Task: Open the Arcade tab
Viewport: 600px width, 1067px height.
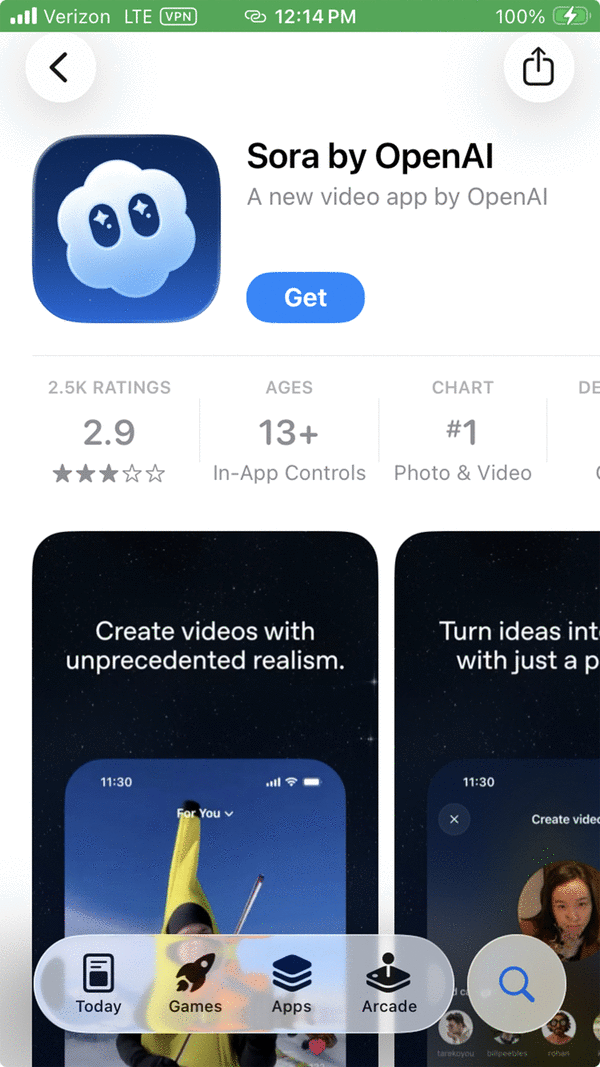Action: click(x=389, y=983)
